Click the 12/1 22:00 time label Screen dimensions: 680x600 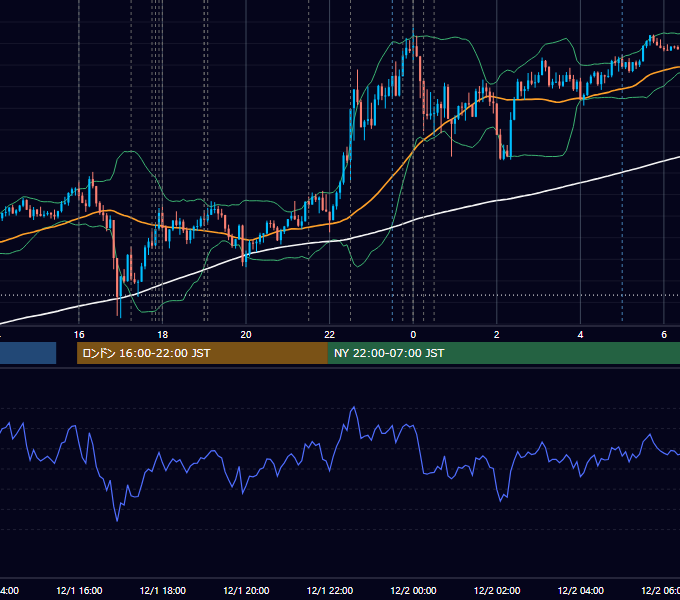tap(330, 590)
